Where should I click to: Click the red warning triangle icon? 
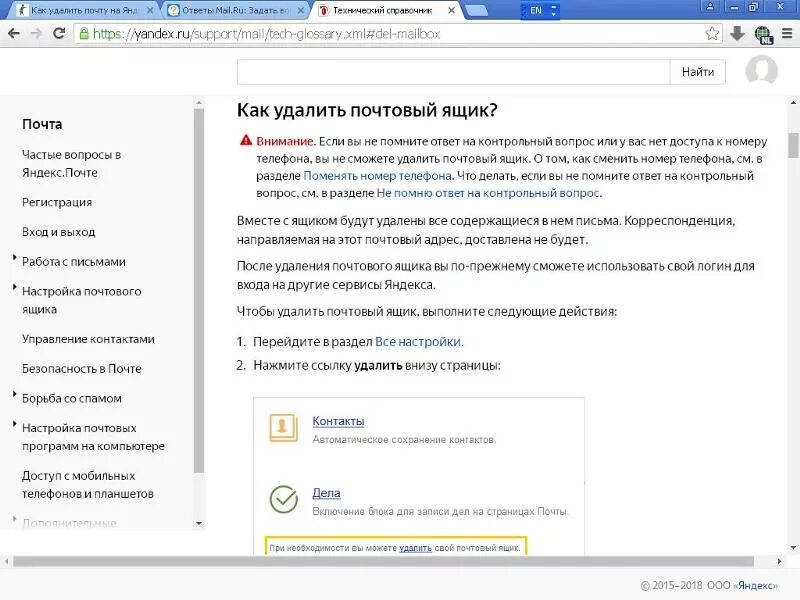tap(246, 140)
